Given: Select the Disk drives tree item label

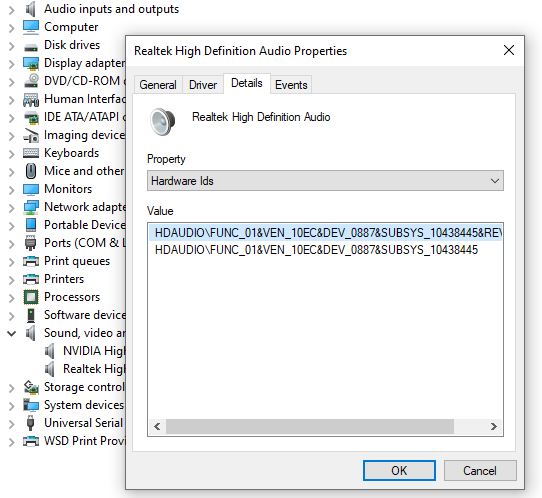Looking at the screenshot, I should pos(72,45).
